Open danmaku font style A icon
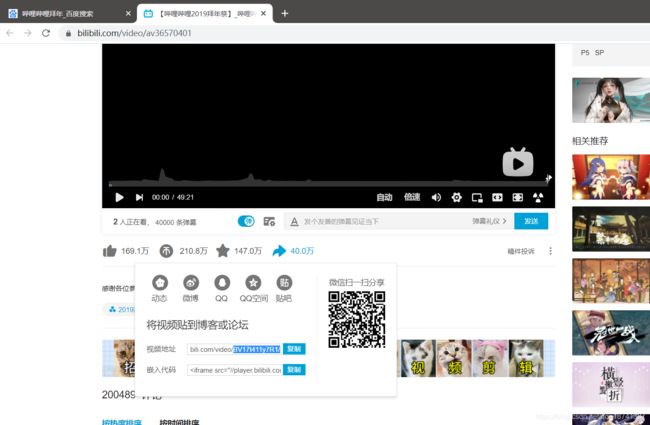This screenshot has height=425, width=650. [294, 222]
